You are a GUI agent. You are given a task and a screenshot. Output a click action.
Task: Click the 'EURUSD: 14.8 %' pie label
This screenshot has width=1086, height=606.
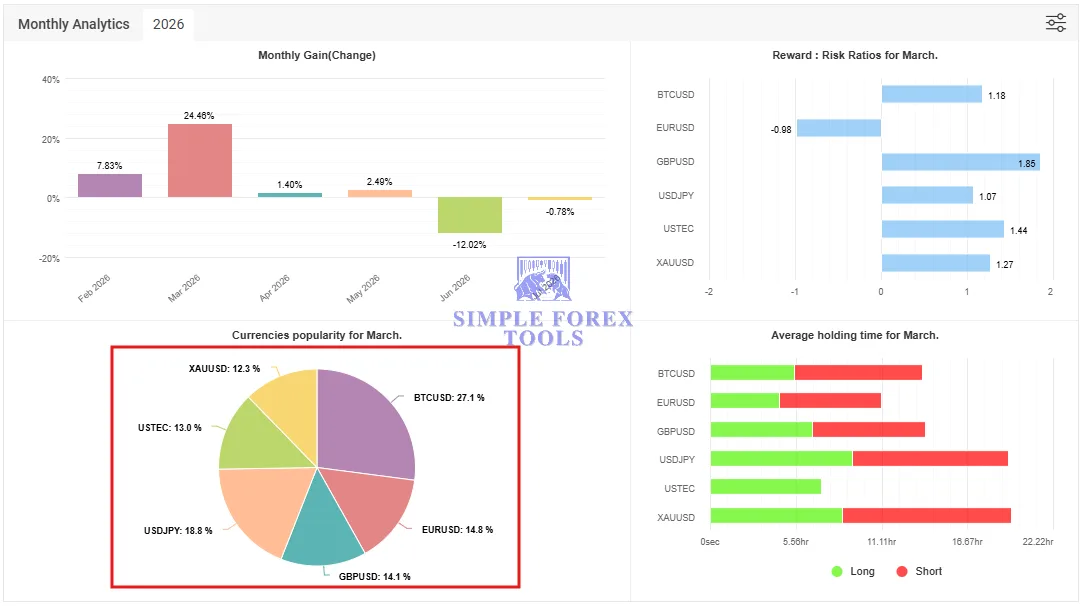coord(457,530)
